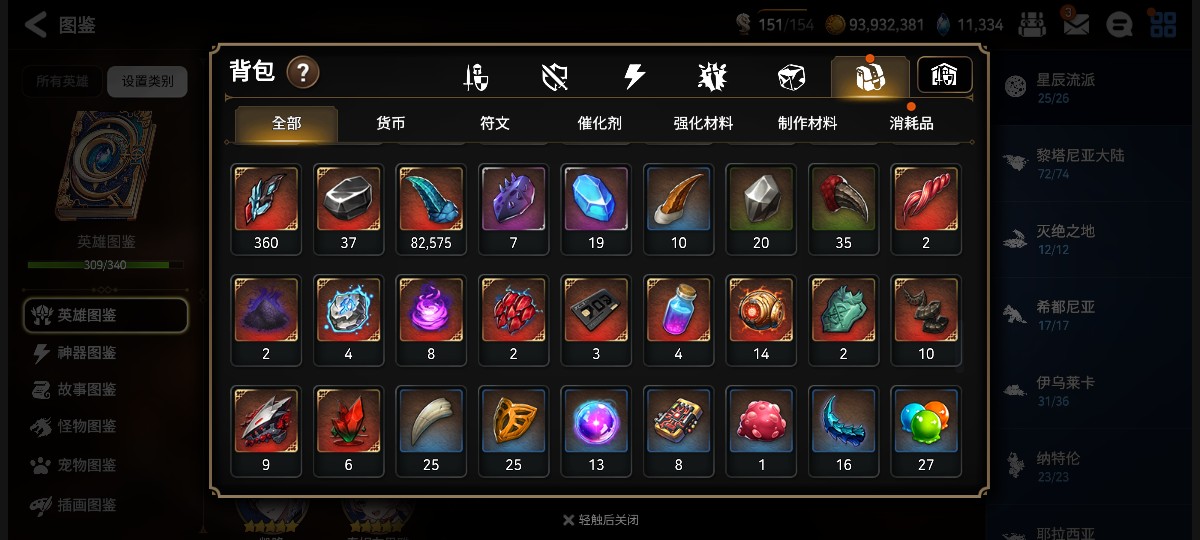Screen dimensions: 1200x540
Task: Switch to the 消耗品 tab
Action: tap(911, 124)
